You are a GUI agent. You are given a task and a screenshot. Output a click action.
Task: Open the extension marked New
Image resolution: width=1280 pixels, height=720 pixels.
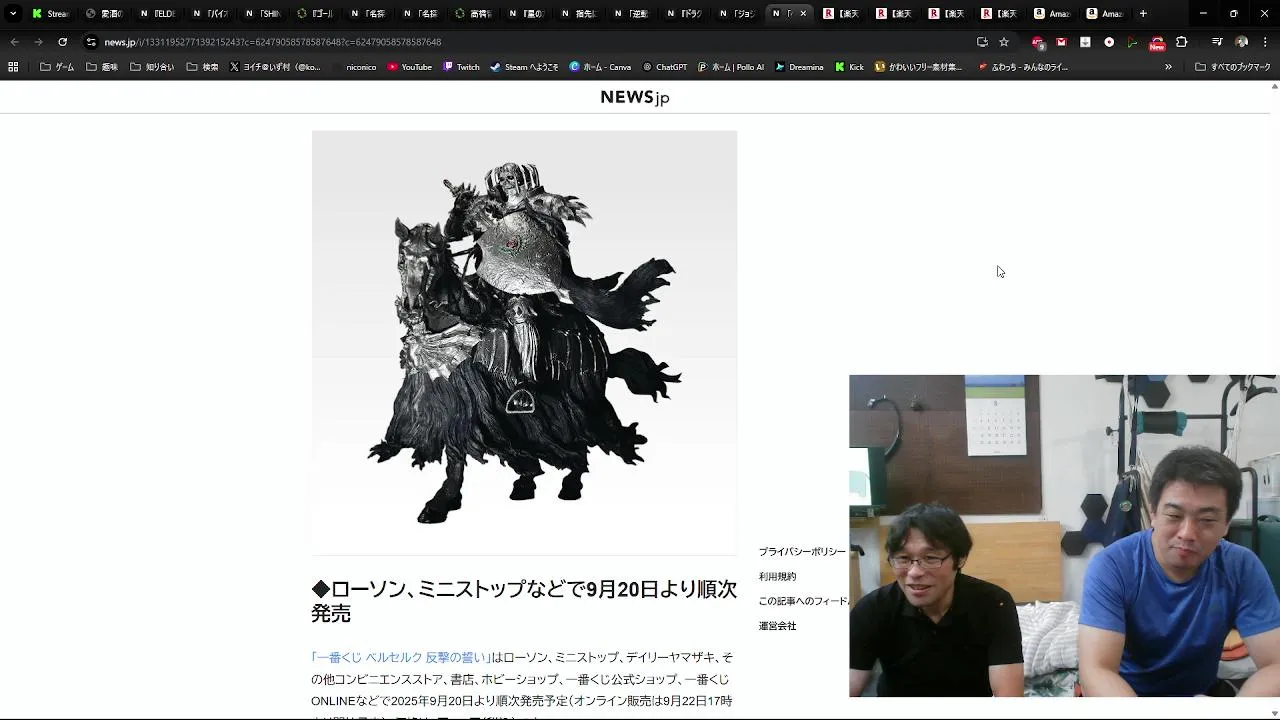(x=1157, y=43)
